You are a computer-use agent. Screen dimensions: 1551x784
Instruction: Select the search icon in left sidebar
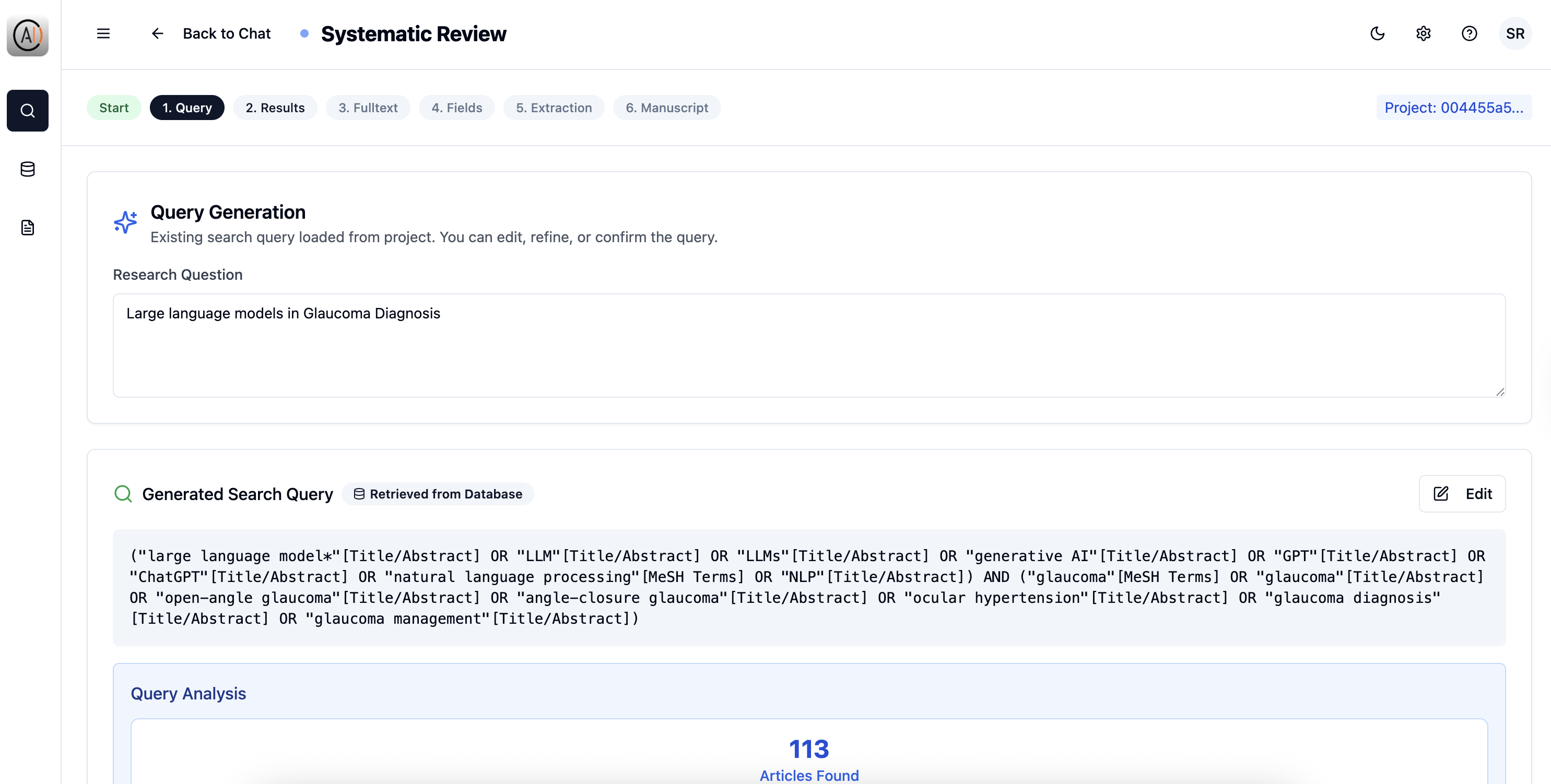(27, 111)
